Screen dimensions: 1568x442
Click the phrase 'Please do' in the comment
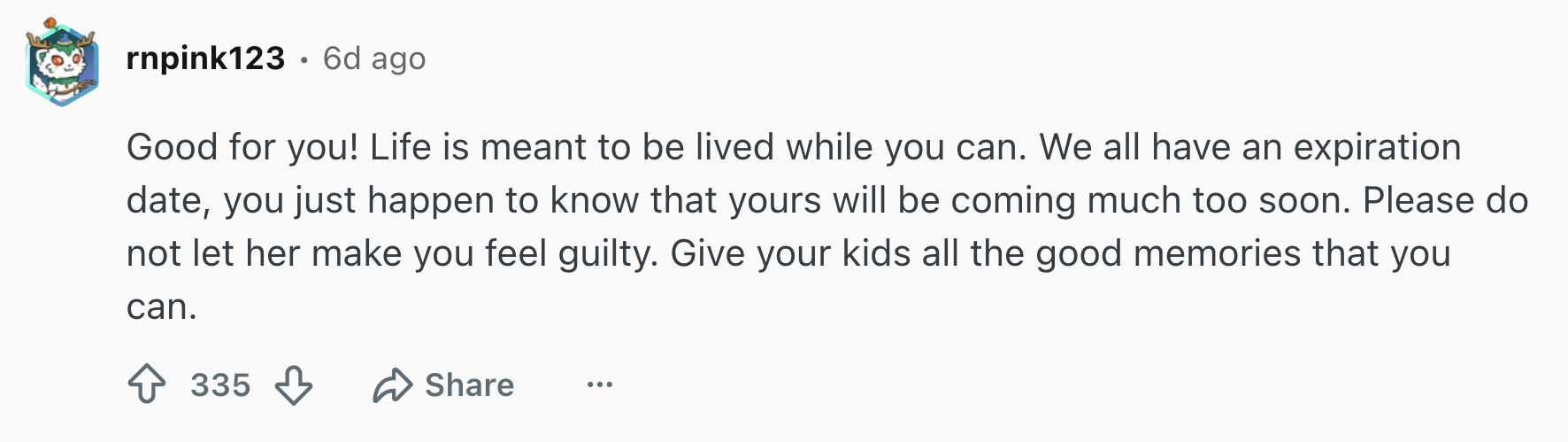(1446, 200)
